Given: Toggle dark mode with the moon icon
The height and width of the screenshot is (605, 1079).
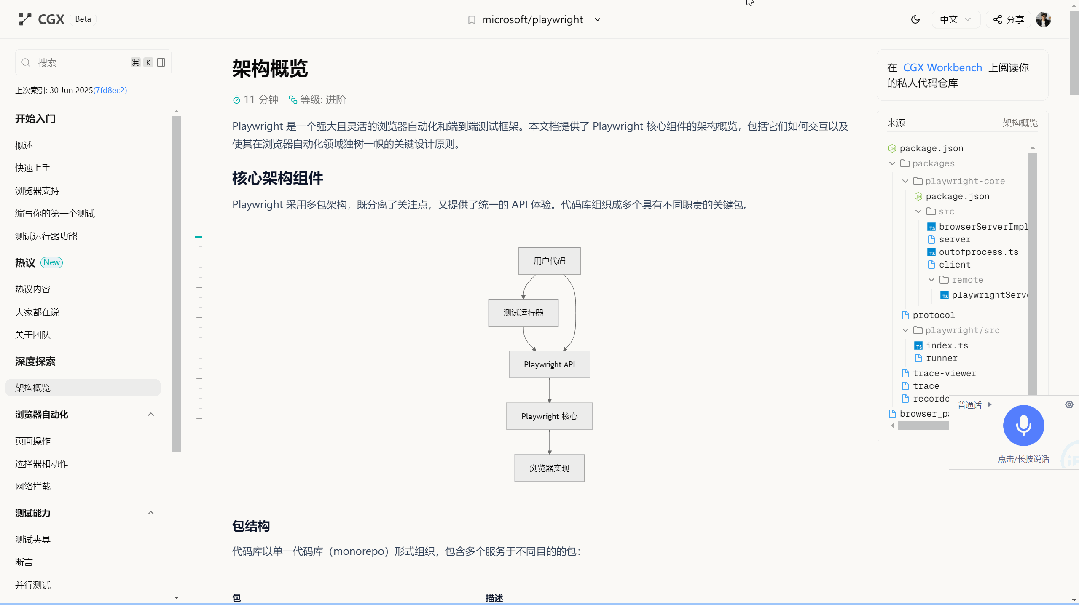Looking at the screenshot, I should (x=915, y=19).
